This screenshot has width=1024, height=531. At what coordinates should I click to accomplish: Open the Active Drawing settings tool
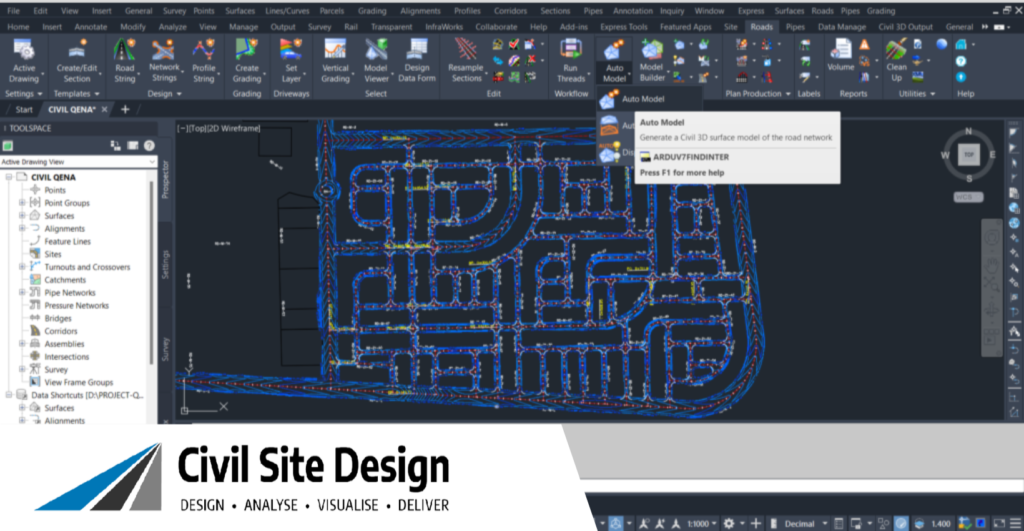[x=24, y=61]
